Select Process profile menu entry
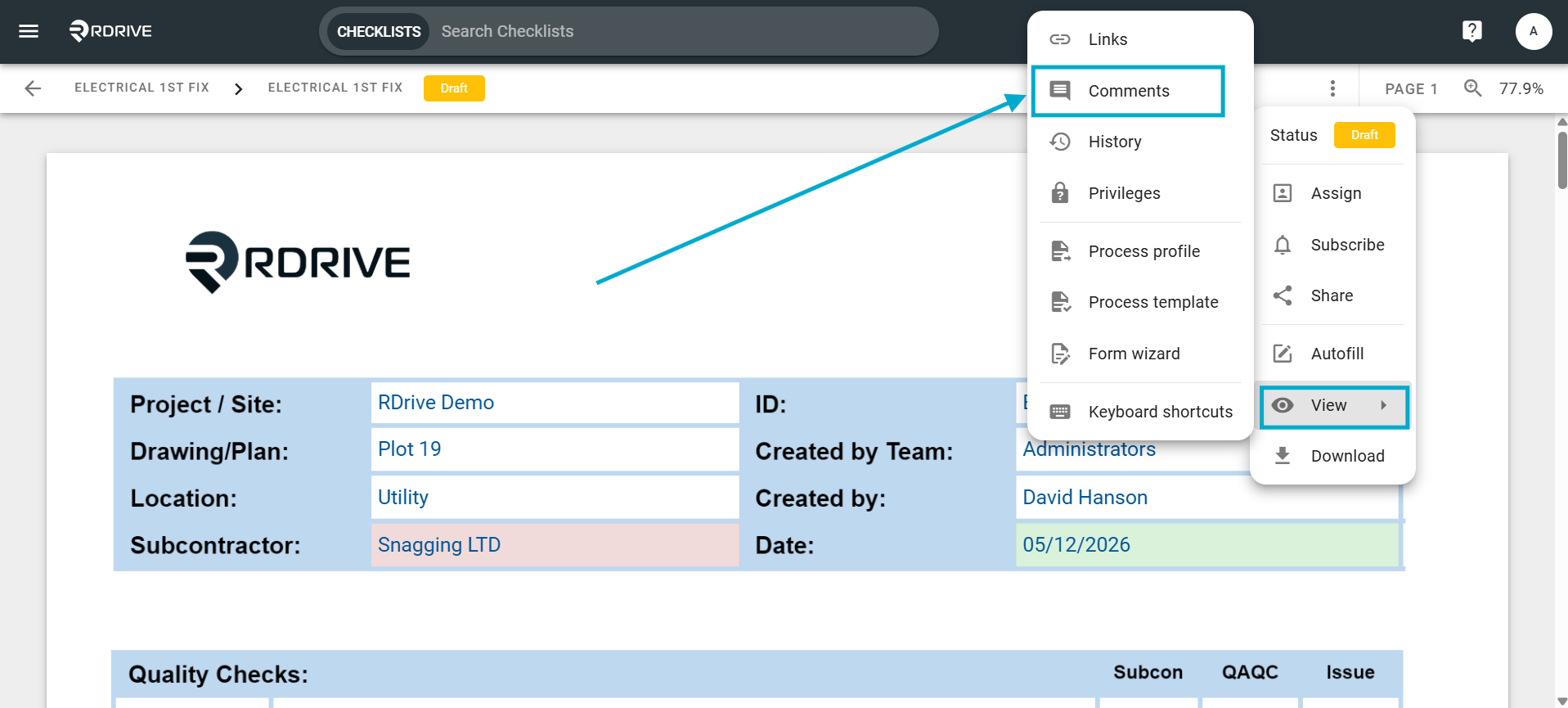This screenshot has height=708, width=1568. click(x=1140, y=251)
